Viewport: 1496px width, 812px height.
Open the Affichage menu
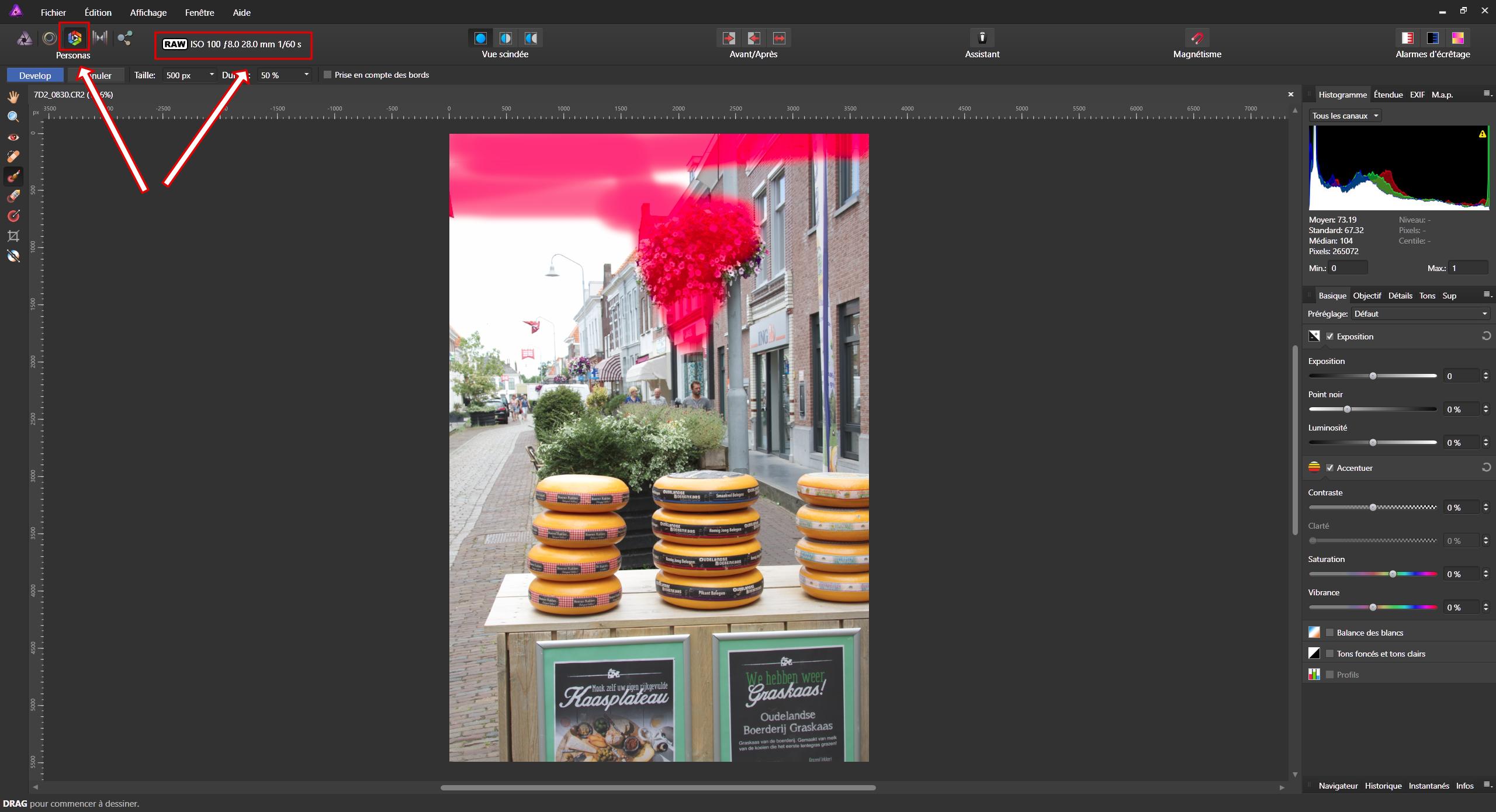pos(148,12)
